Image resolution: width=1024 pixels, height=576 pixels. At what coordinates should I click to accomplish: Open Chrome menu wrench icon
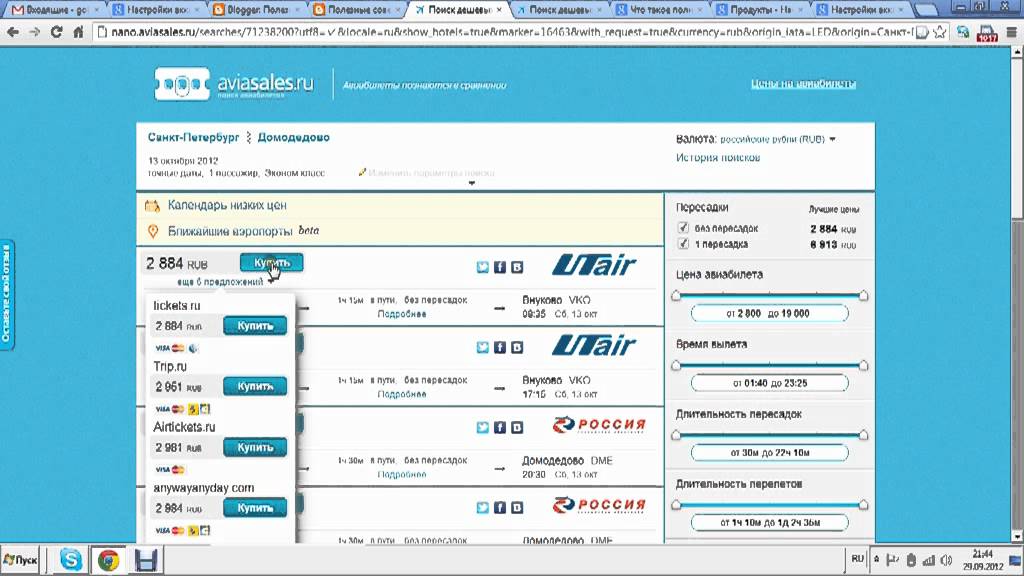pos(1012,32)
